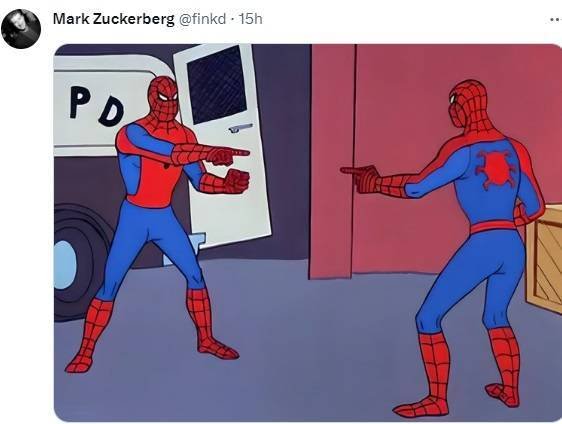The height and width of the screenshot is (424, 562).
Task: Click the dark window on van door
Action: click(217, 84)
